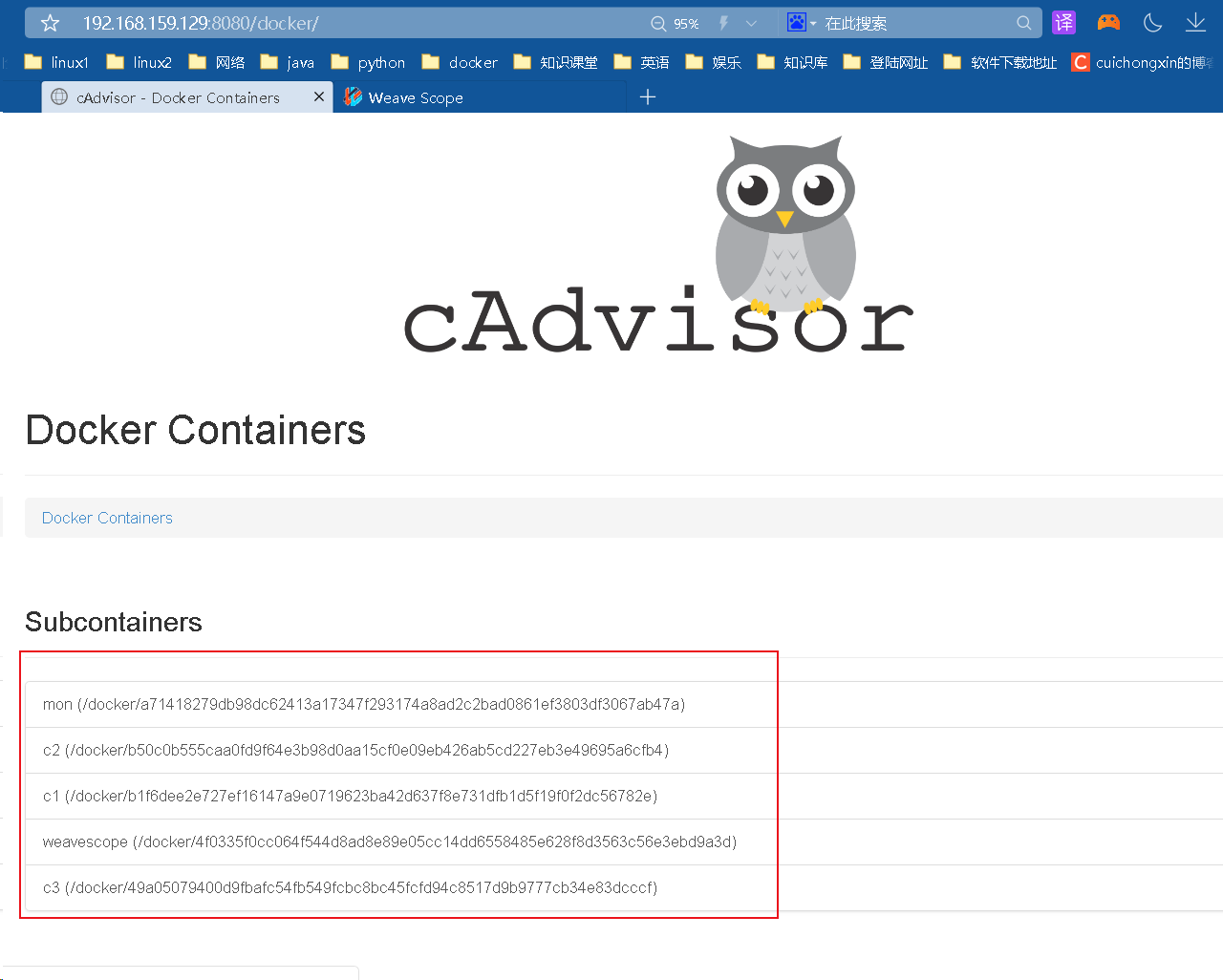1223x980 pixels.
Task: Select the c1 subcontainer
Action: coord(350,796)
